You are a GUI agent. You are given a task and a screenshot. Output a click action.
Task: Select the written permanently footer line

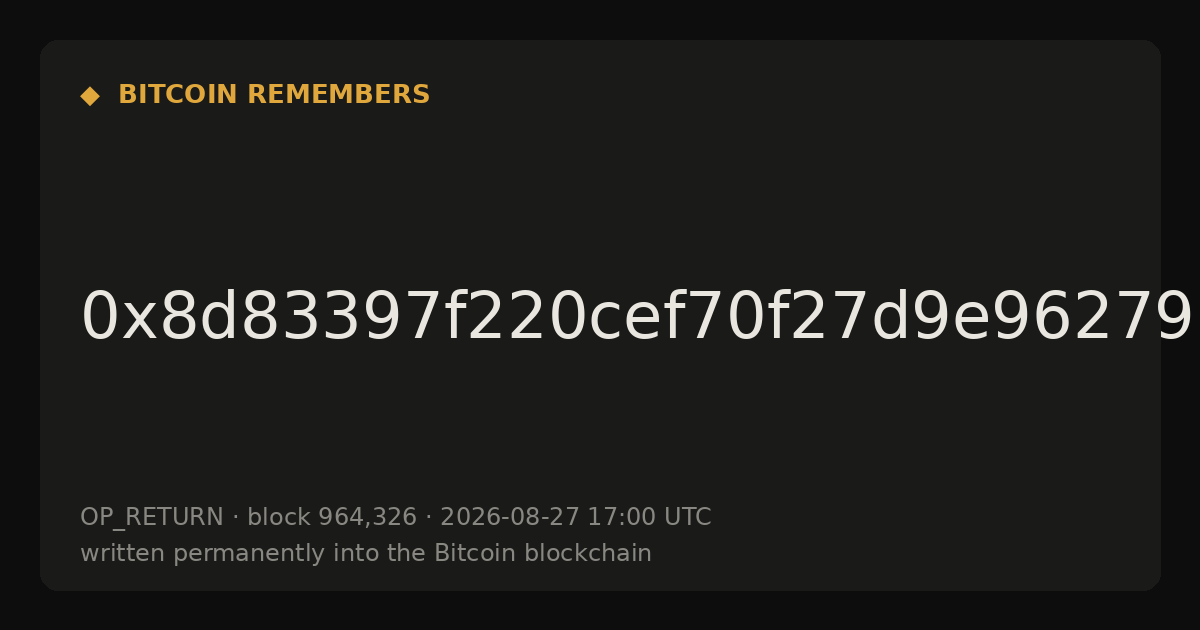(366, 553)
